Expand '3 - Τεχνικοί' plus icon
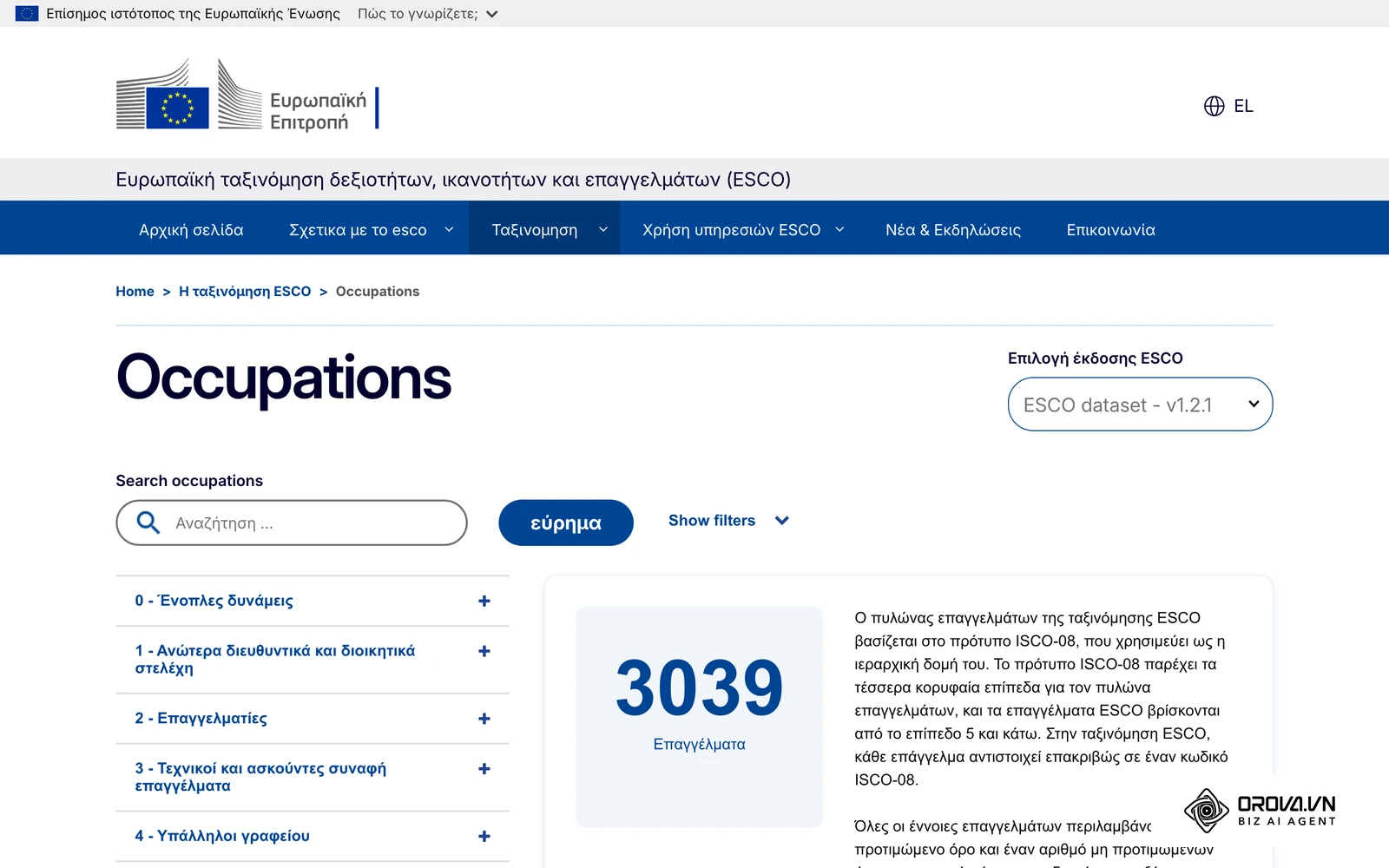Image resolution: width=1389 pixels, height=868 pixels. 484,769
